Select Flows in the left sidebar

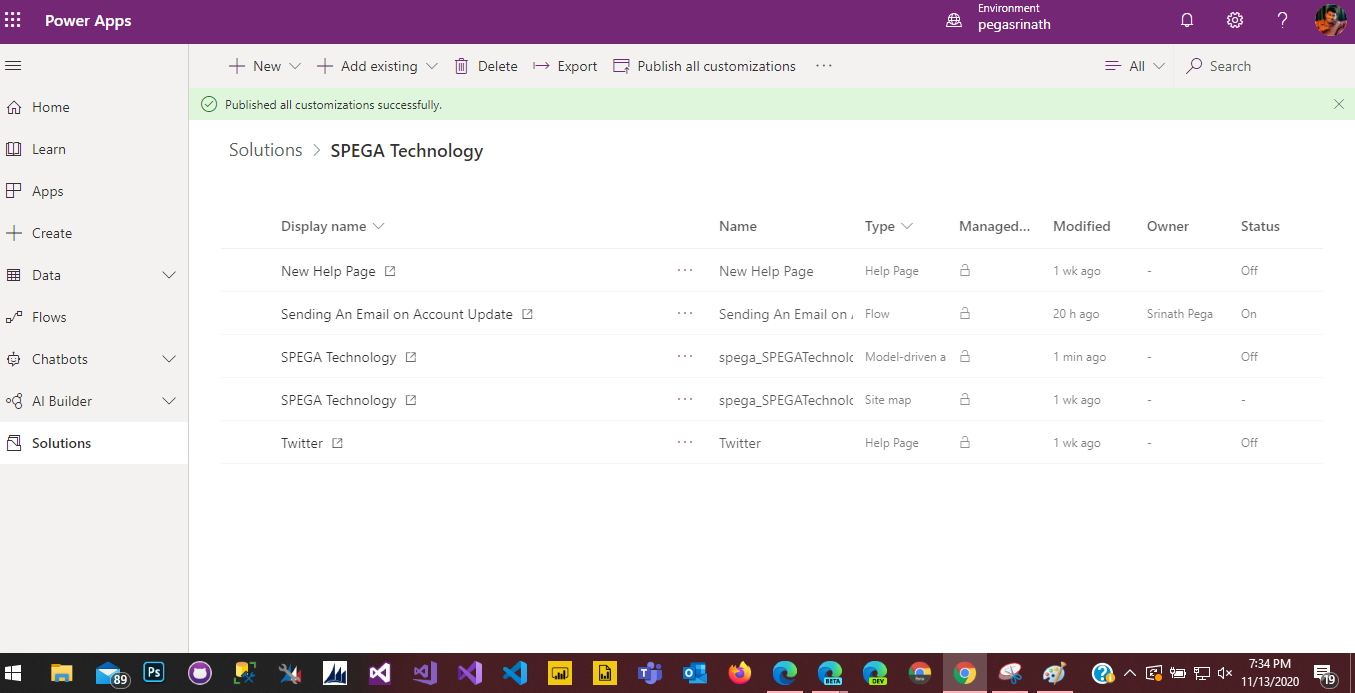click(x=49, y=317)
